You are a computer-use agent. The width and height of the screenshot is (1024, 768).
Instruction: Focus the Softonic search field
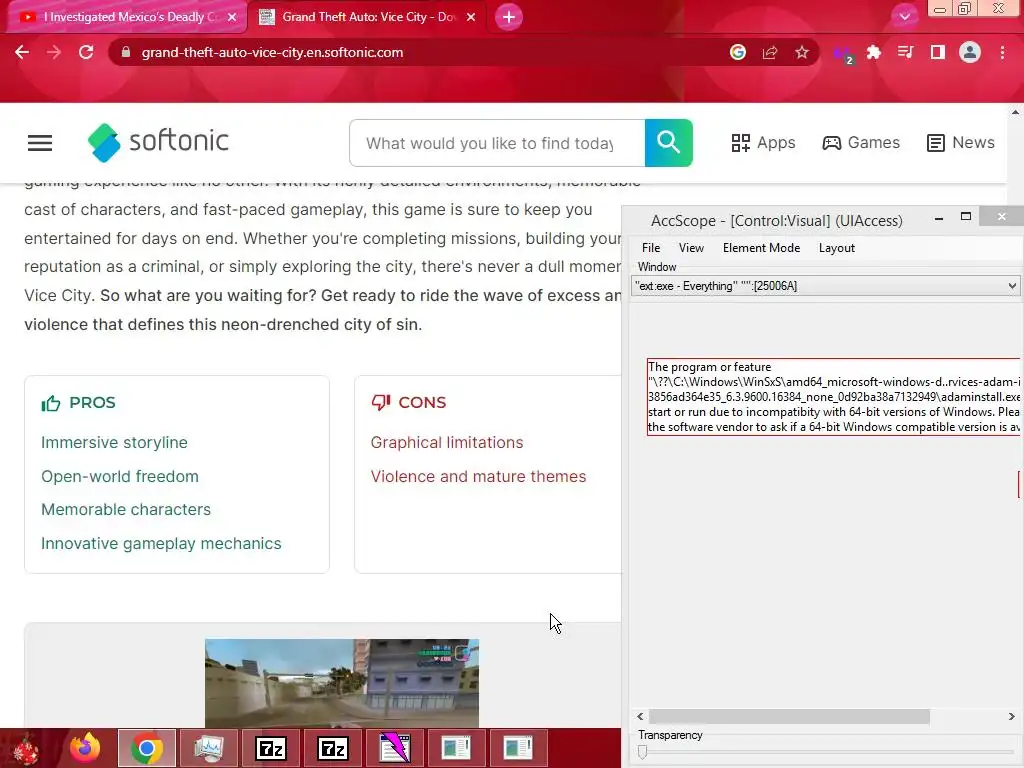pos(497,143)
